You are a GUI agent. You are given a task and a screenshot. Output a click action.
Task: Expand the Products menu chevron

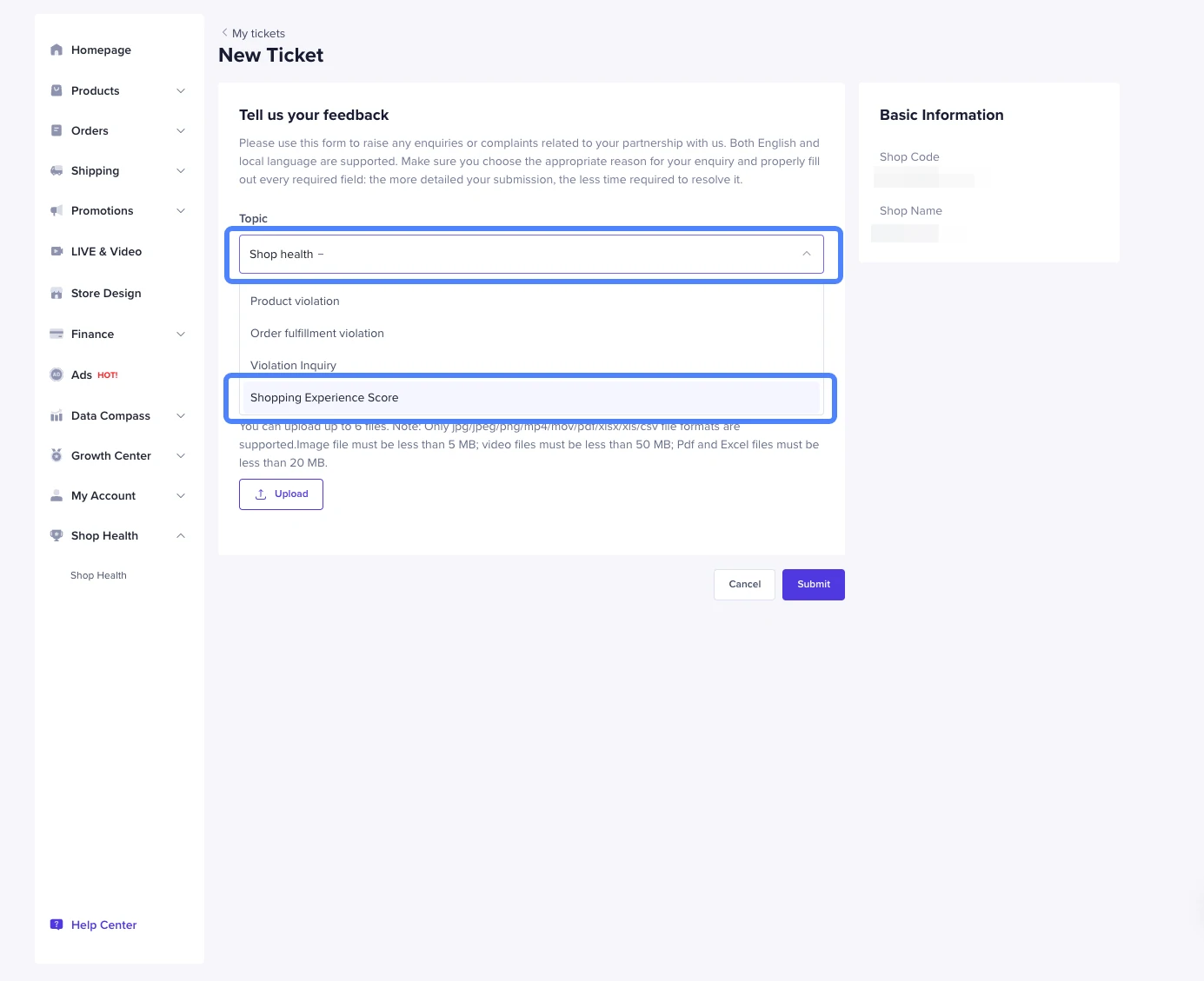coord(181,91)
